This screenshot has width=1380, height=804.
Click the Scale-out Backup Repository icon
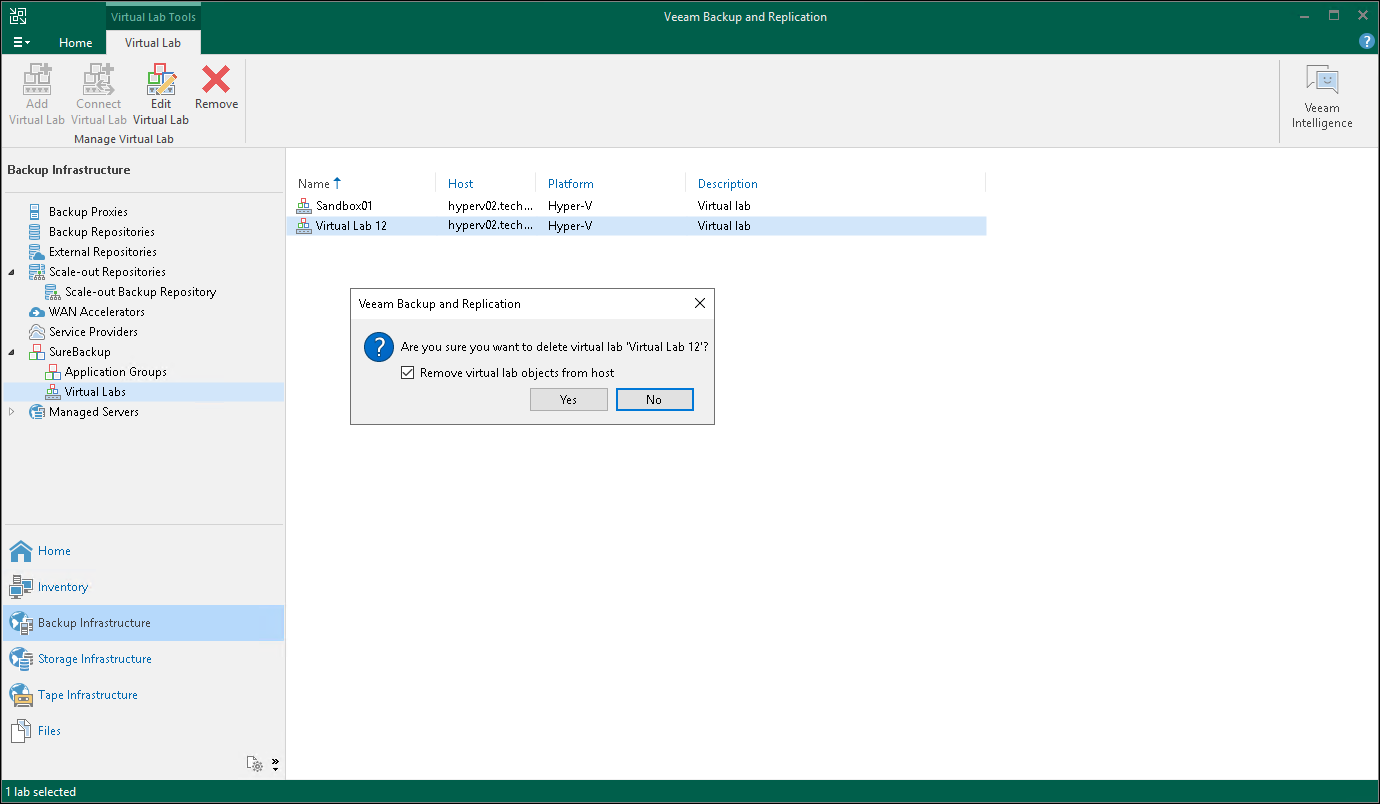click(x=53, y=292)
